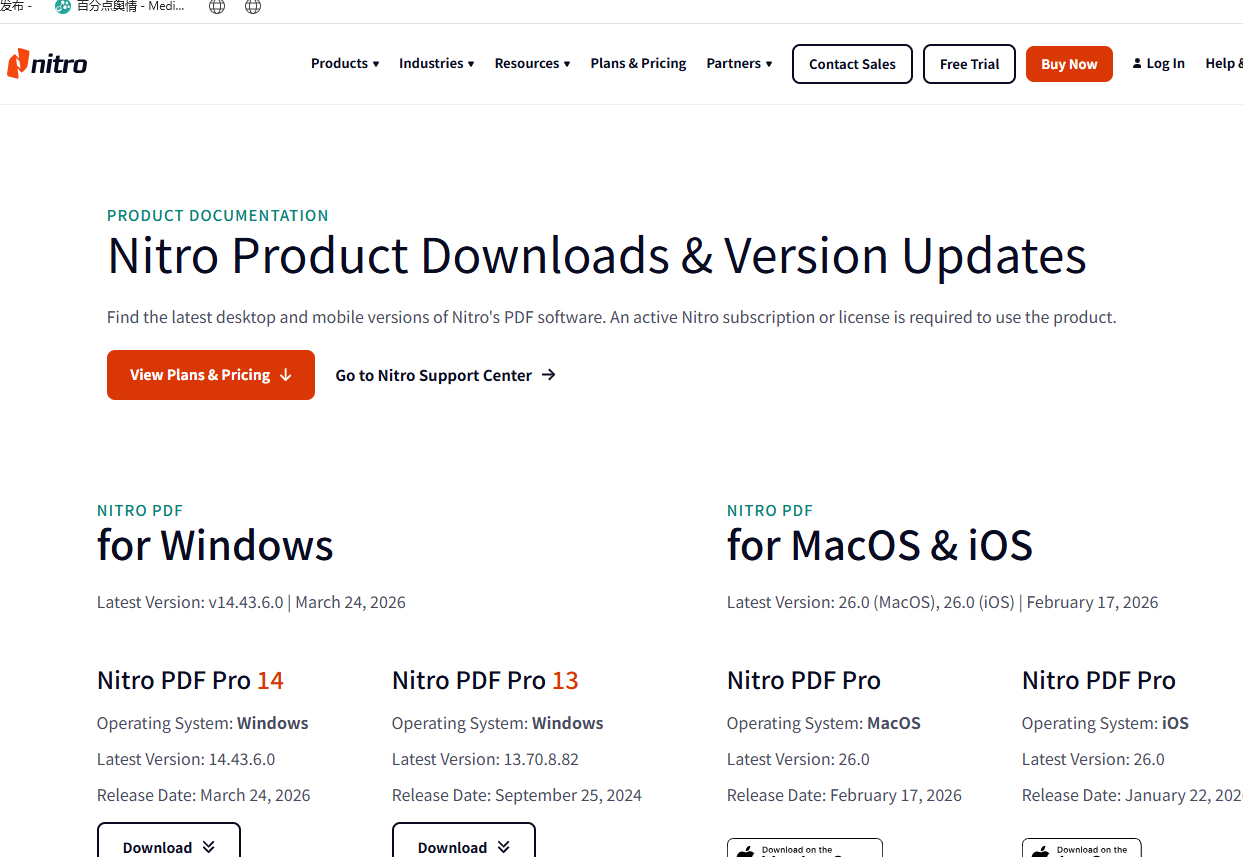Expand the Products dropdown menu
This screenshot has height=857, width=1243.
point(345,63)
